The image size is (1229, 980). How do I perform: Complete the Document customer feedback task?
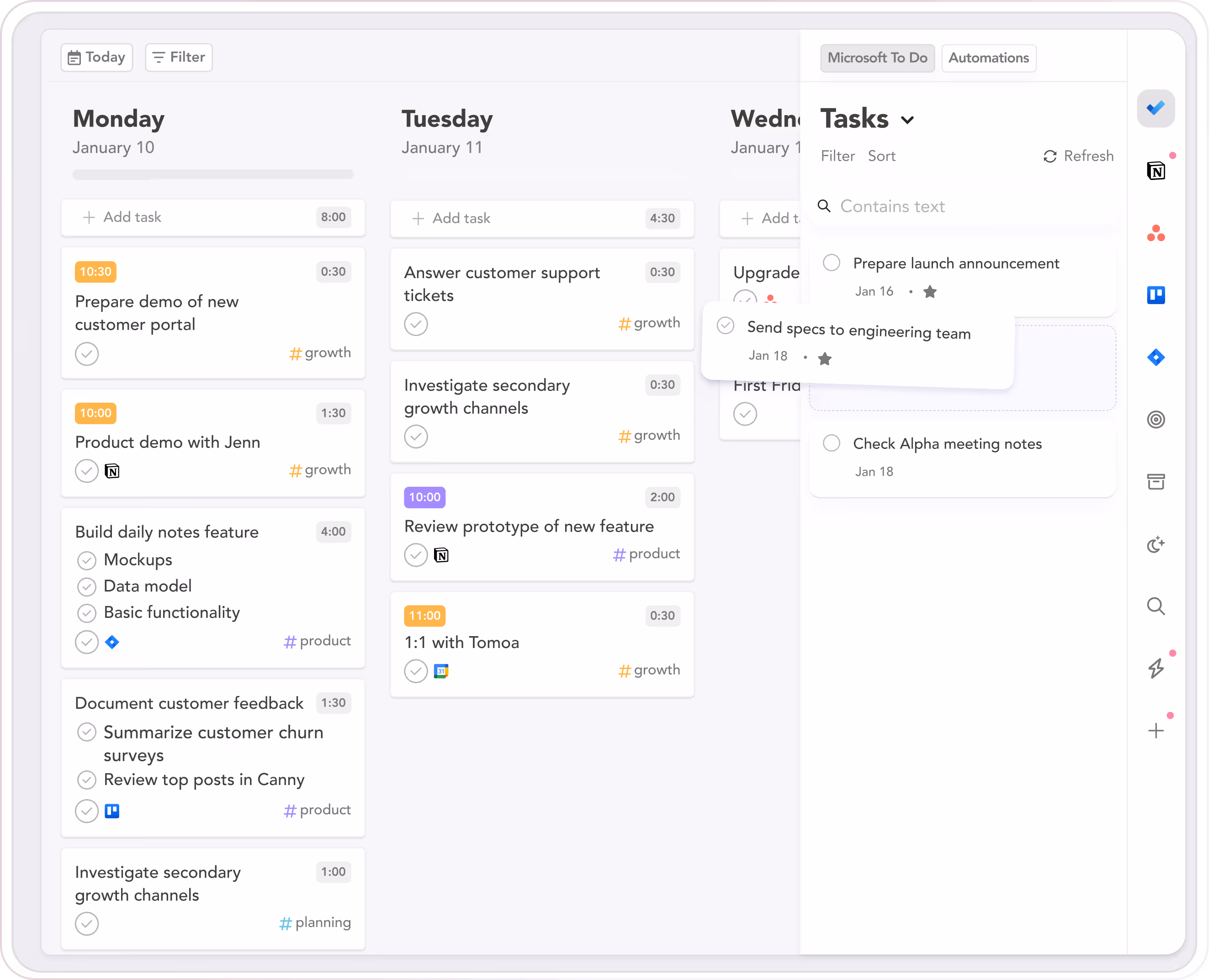pyautogui.click(x=87, y=811)
